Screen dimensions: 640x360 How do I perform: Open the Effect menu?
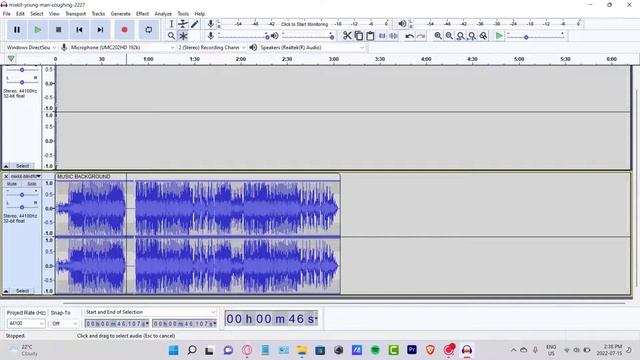coord(142,13)
